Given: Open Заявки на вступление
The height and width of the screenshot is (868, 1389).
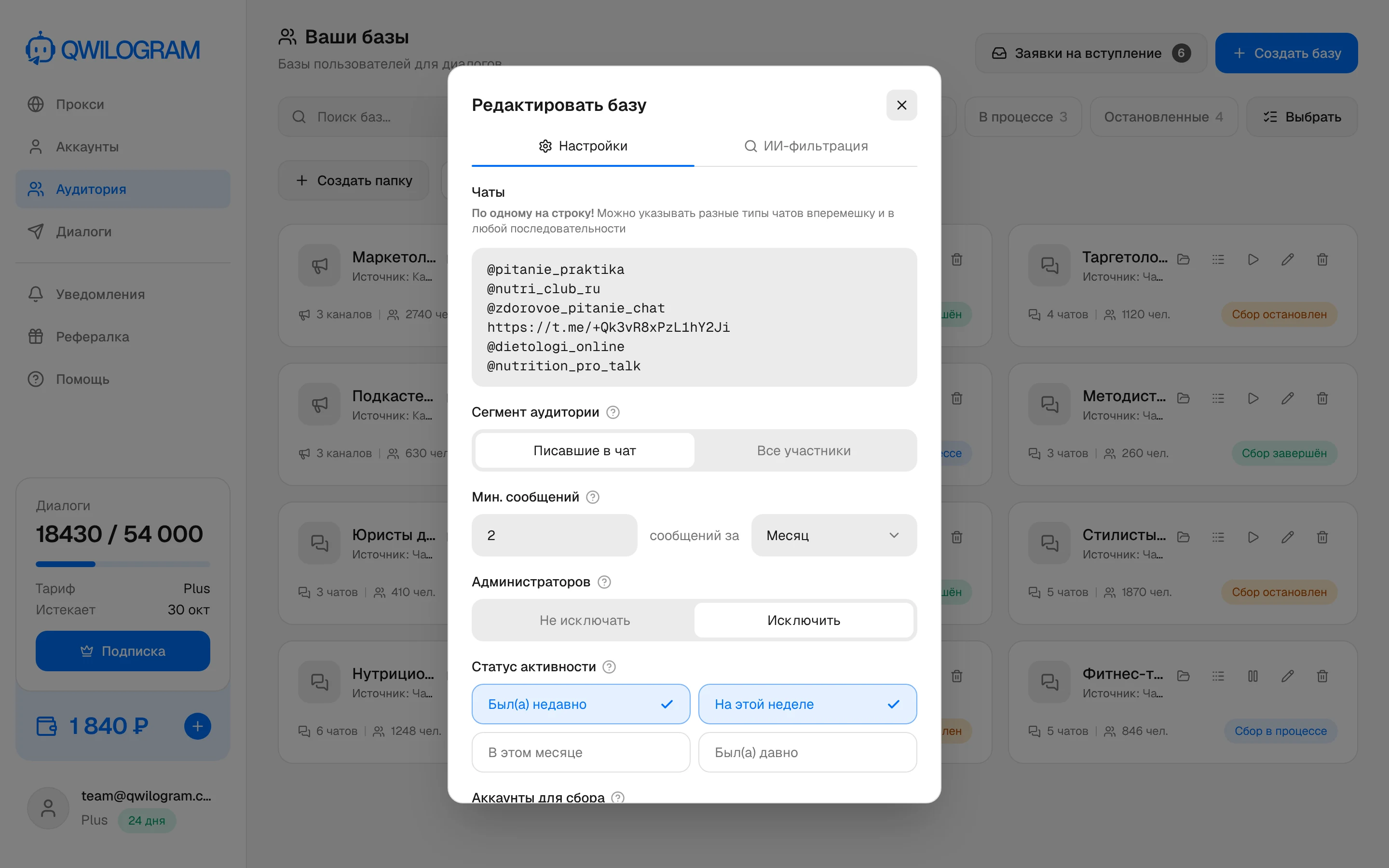Looking at the screenshot, I should pyautogui.click(x=1090, y=53).
